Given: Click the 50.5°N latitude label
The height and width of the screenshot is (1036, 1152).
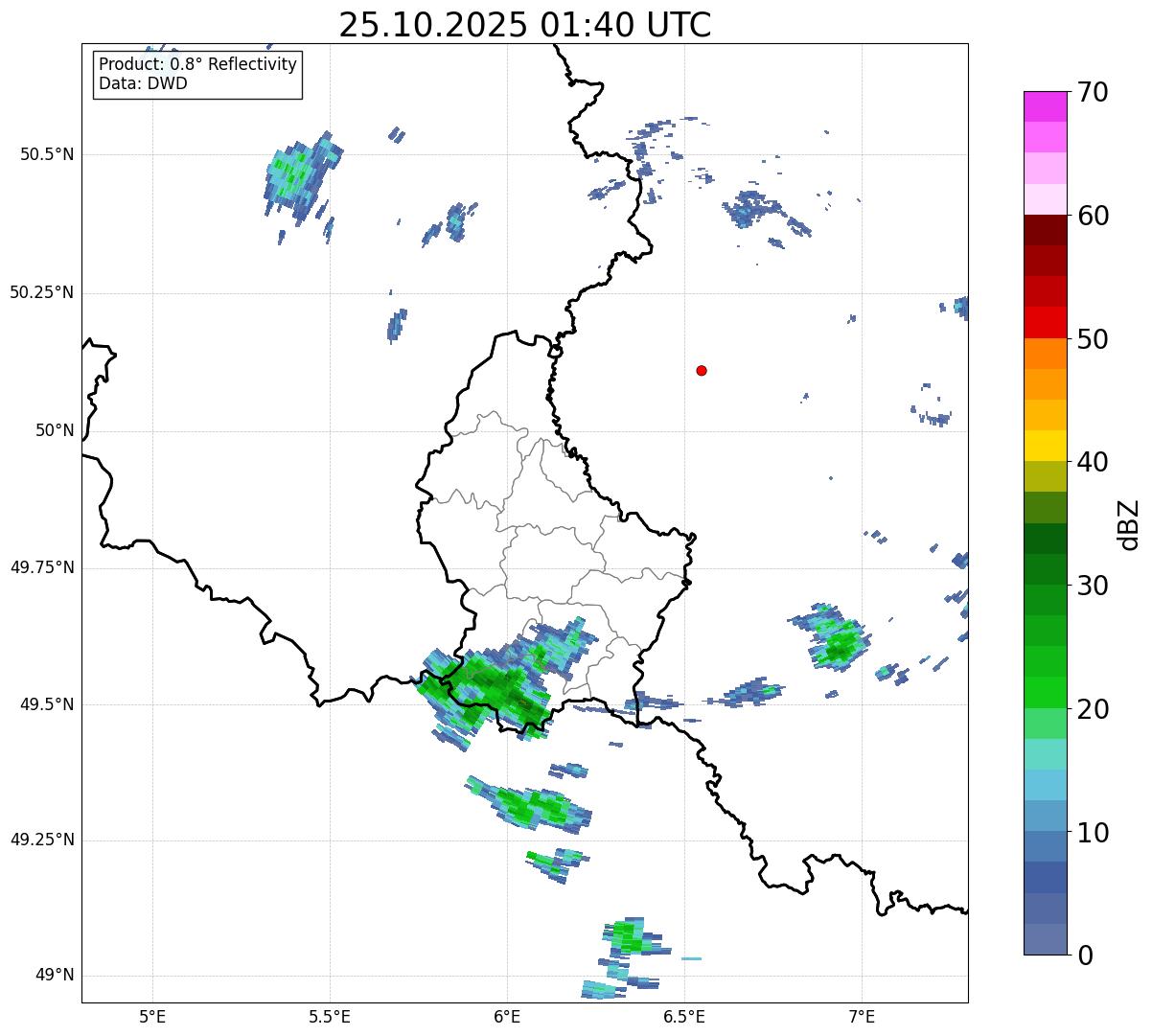Looking at the screenshot, I should tap(47, 154).
